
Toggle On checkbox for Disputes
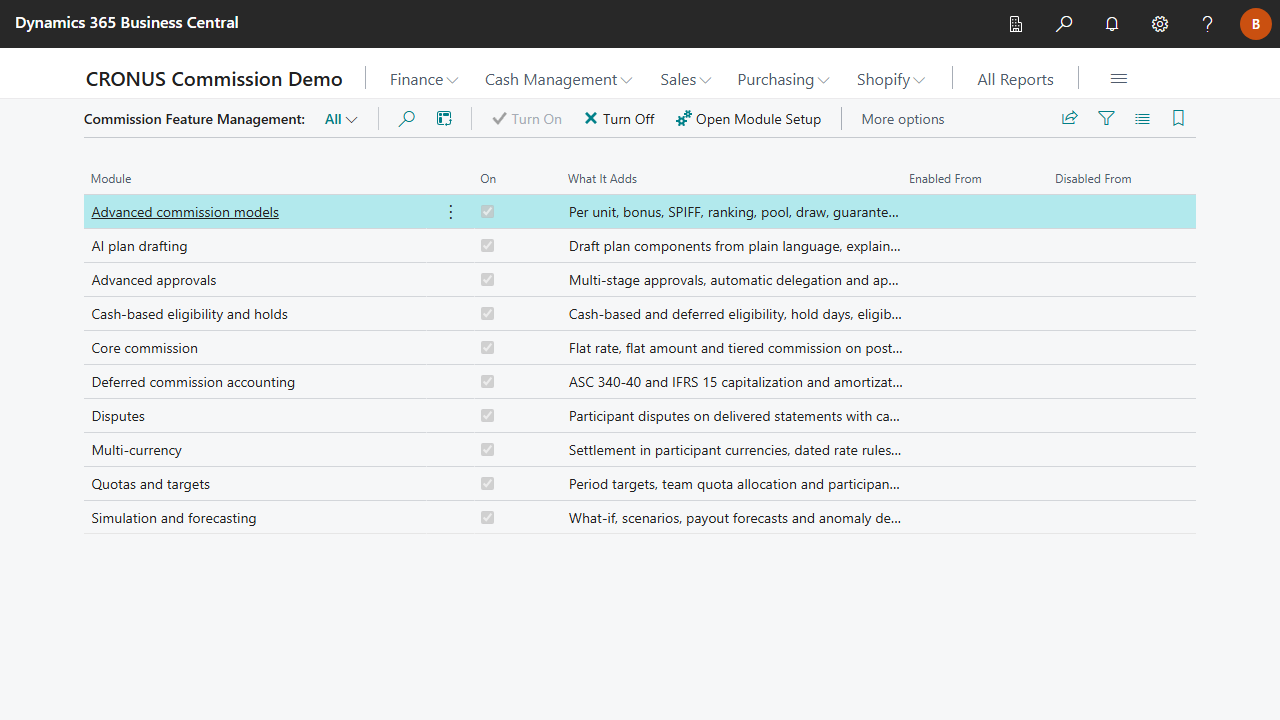(488, 416)
